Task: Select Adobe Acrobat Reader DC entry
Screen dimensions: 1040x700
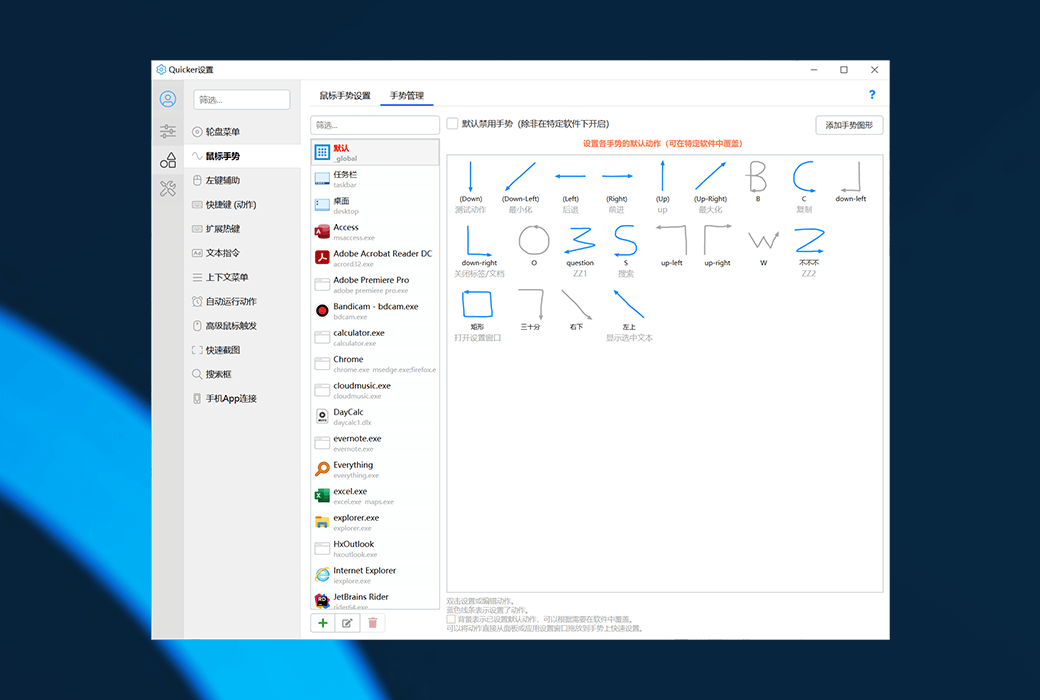Action: click(x=375, y=258)
